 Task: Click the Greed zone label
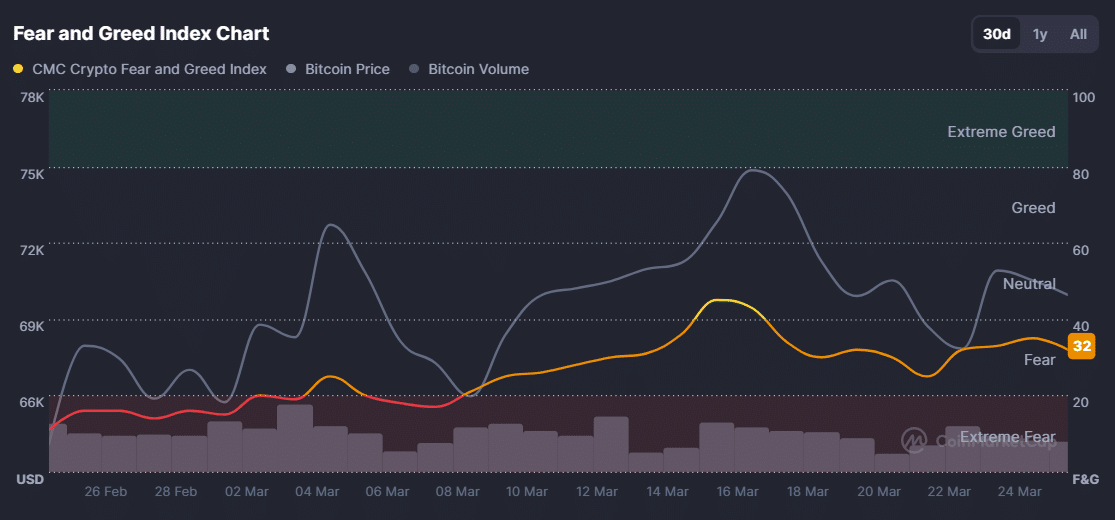[1033, 208]
